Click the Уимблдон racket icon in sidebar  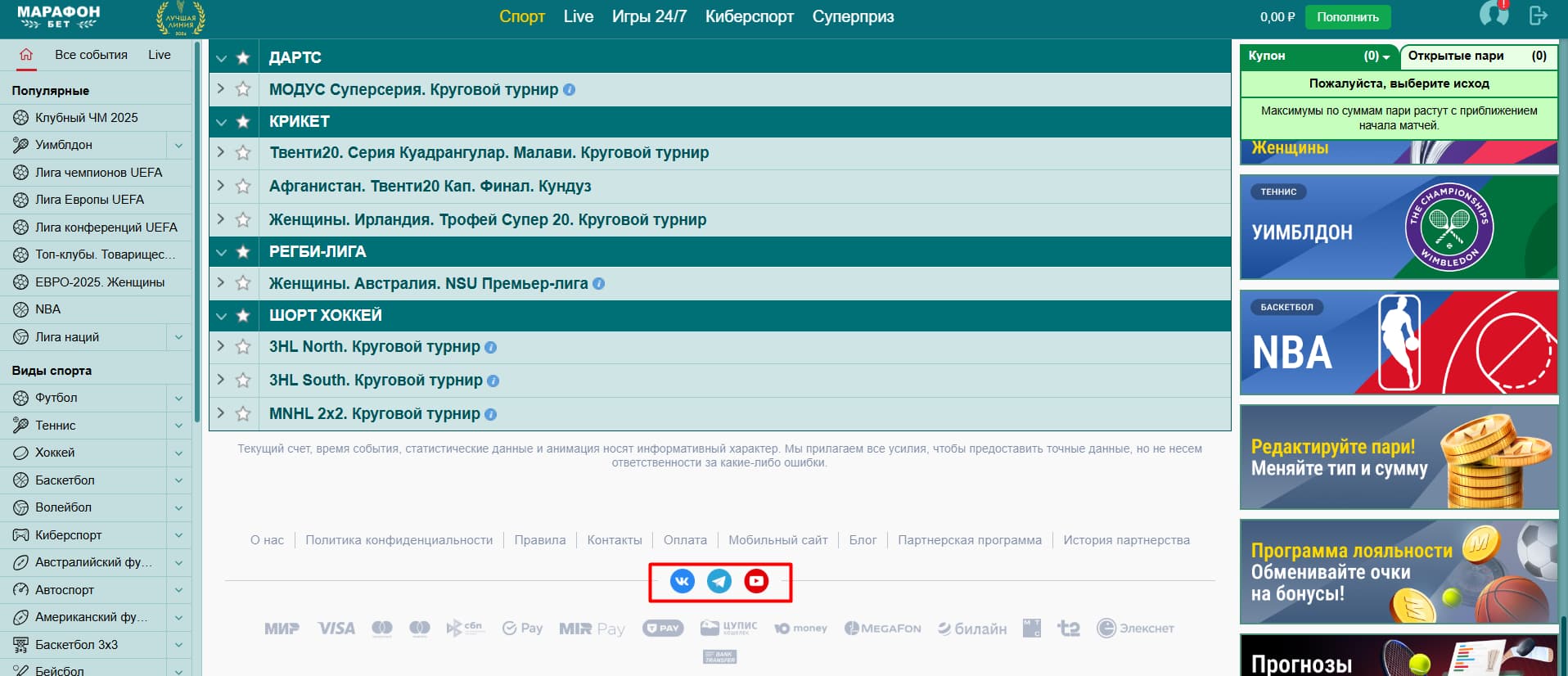[x=20, y=145]
